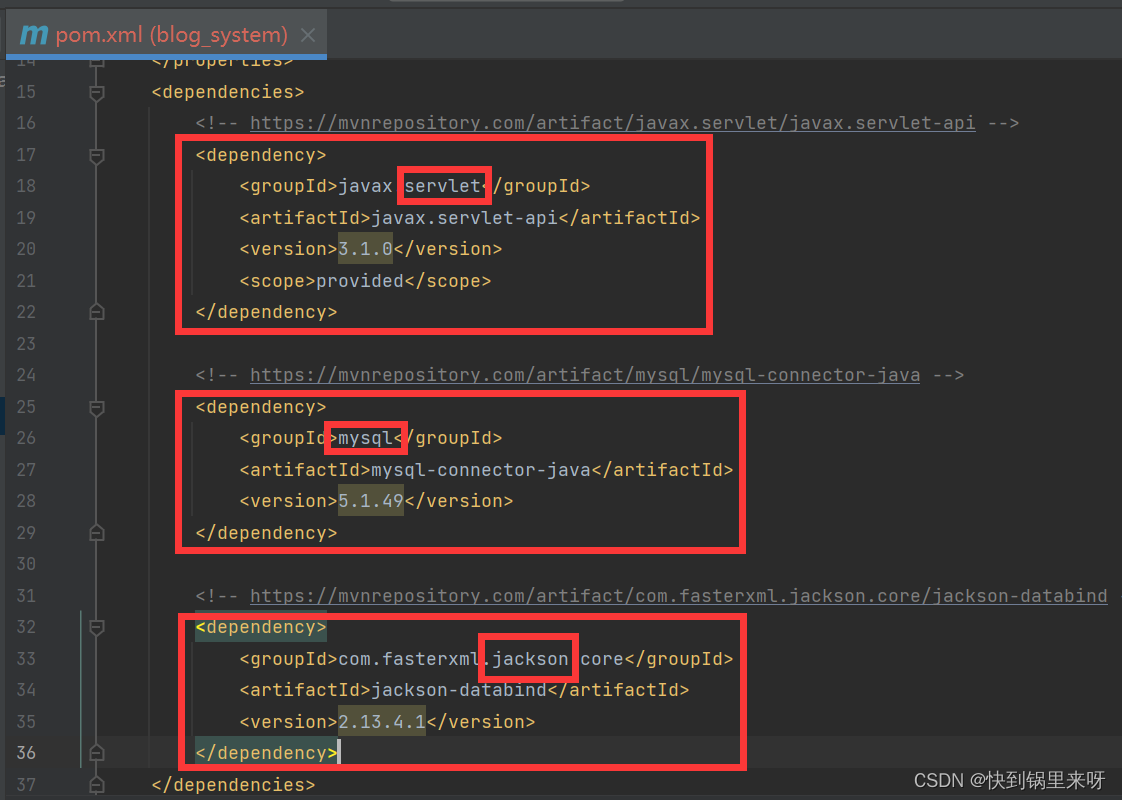Place cursor at </dependency> on line 36
1122x800 pixels.
pyautogui.click(x=266, y=753)
